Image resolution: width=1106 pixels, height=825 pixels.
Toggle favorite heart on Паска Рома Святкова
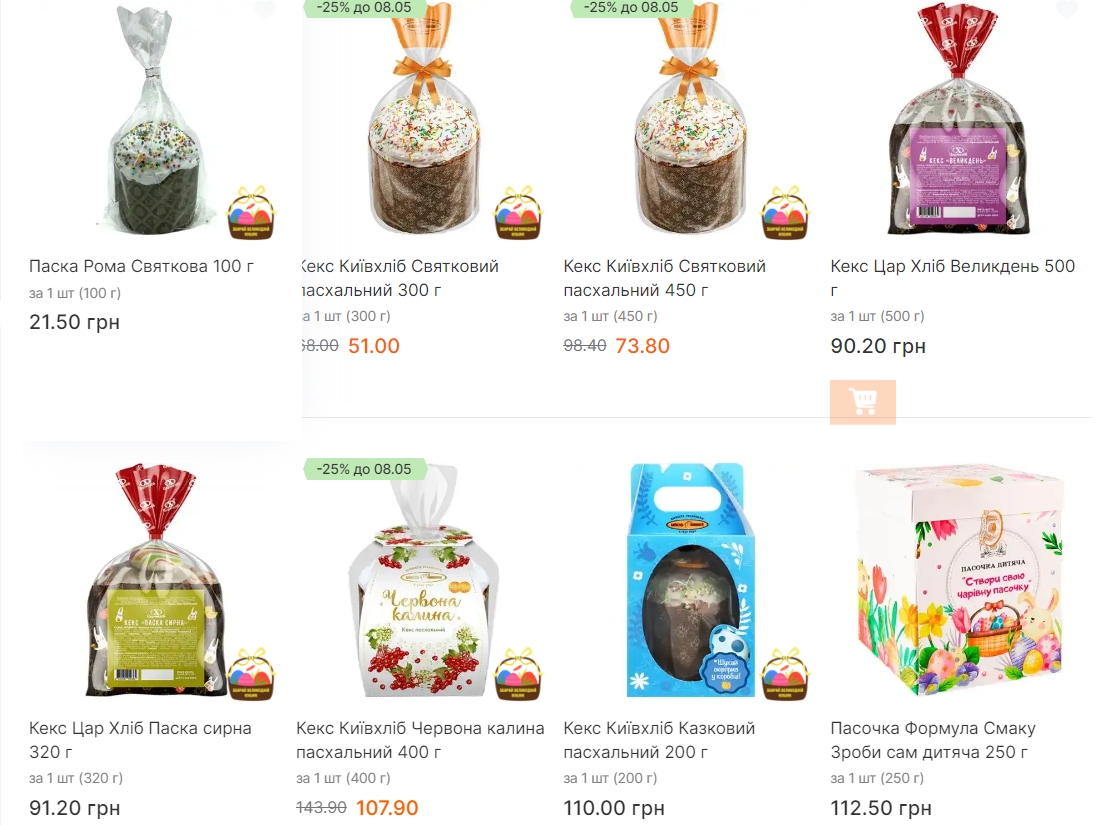(x=265, y=8)
